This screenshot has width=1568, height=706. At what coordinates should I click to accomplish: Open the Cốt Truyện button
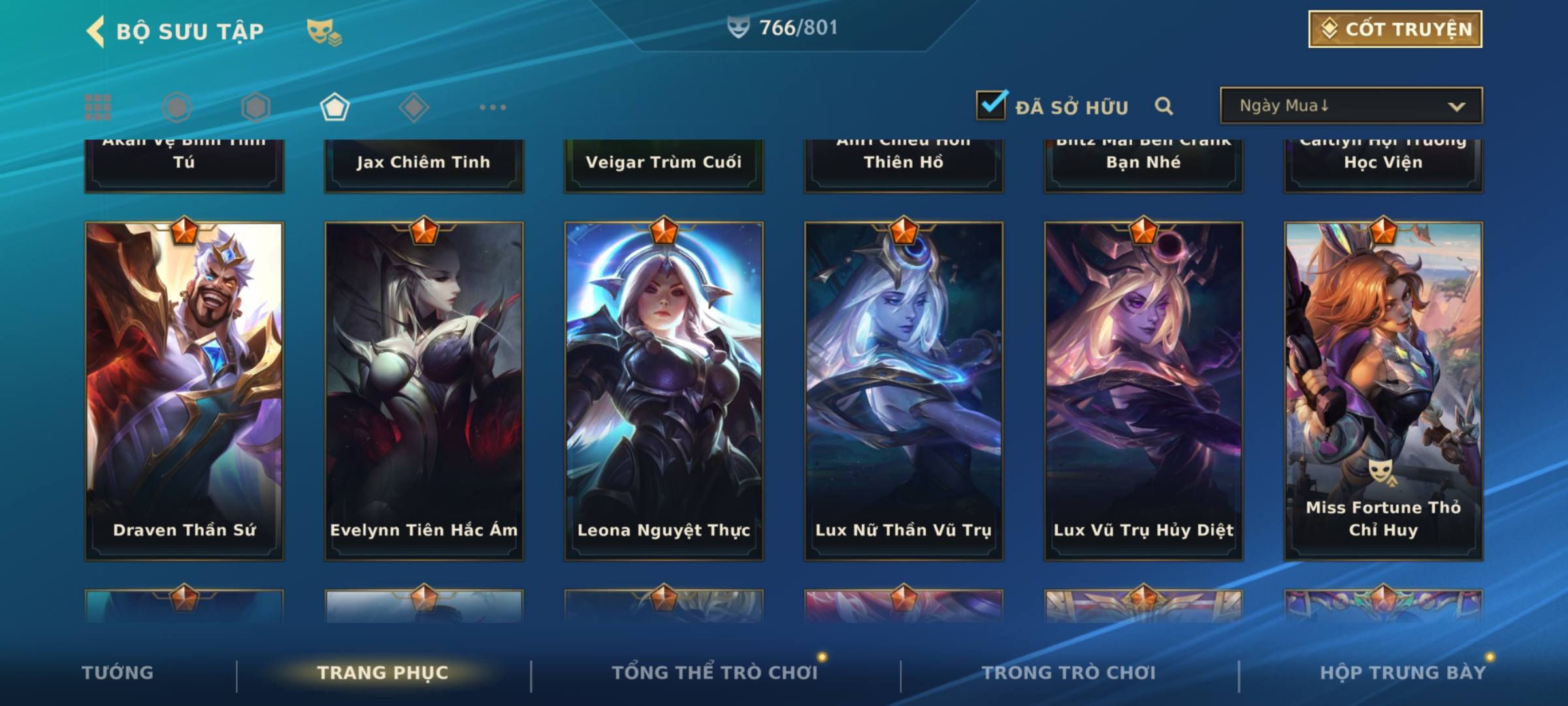[x=1395, y=29]
